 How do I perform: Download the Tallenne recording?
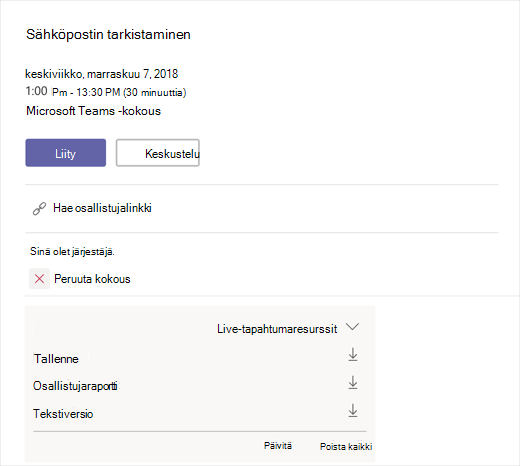click(x=353, y=355)
